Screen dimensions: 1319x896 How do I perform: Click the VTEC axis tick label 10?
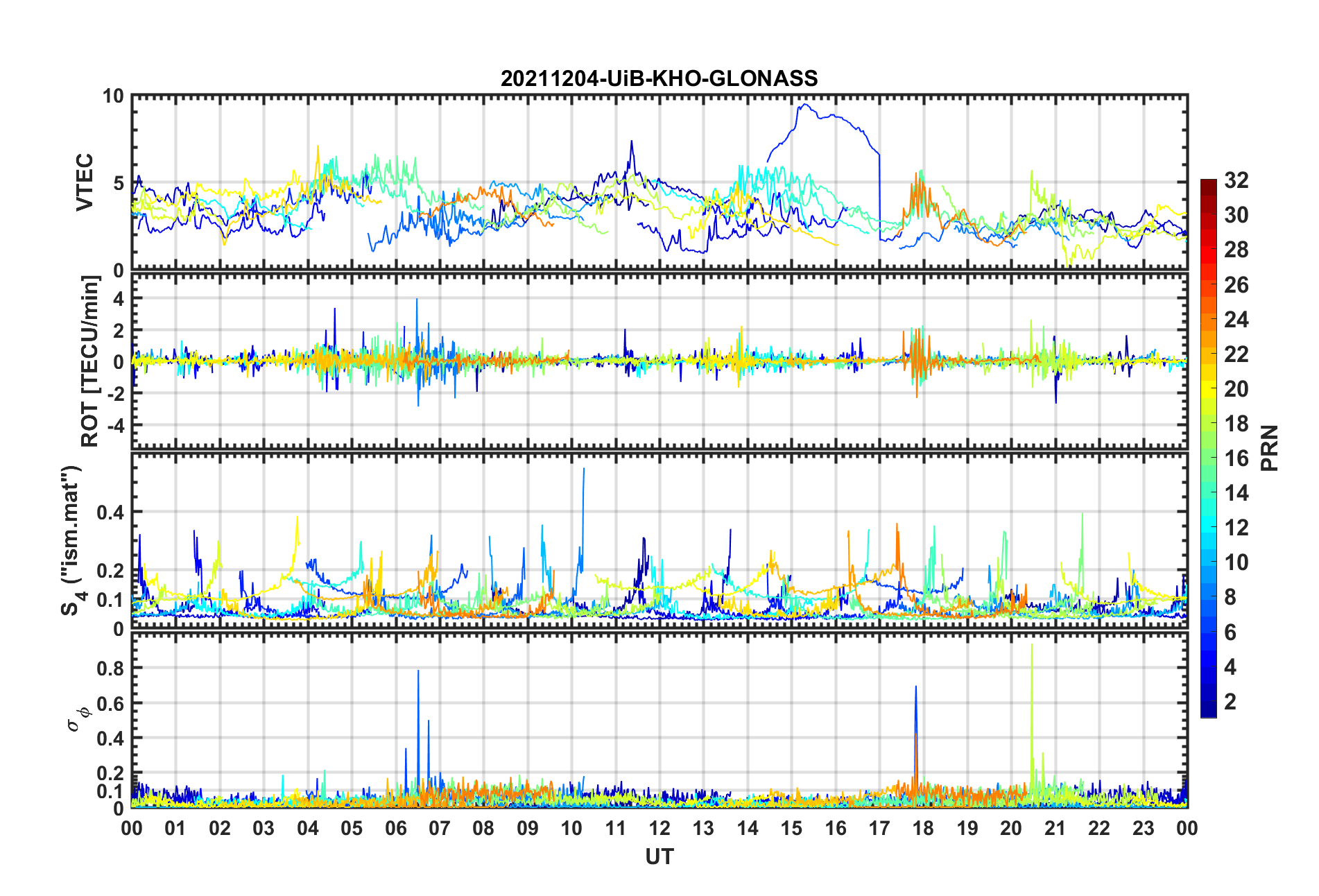(x=113, y=96)
